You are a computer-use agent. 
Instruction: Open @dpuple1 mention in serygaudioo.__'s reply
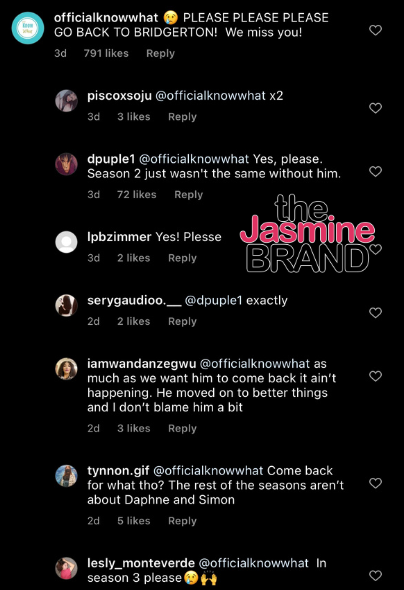(213, 301)
